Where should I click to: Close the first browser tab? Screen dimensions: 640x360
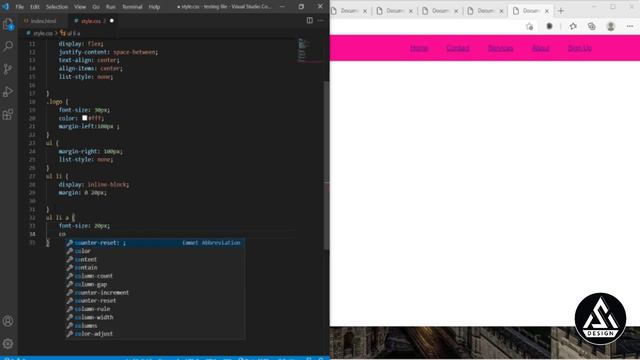365,11
